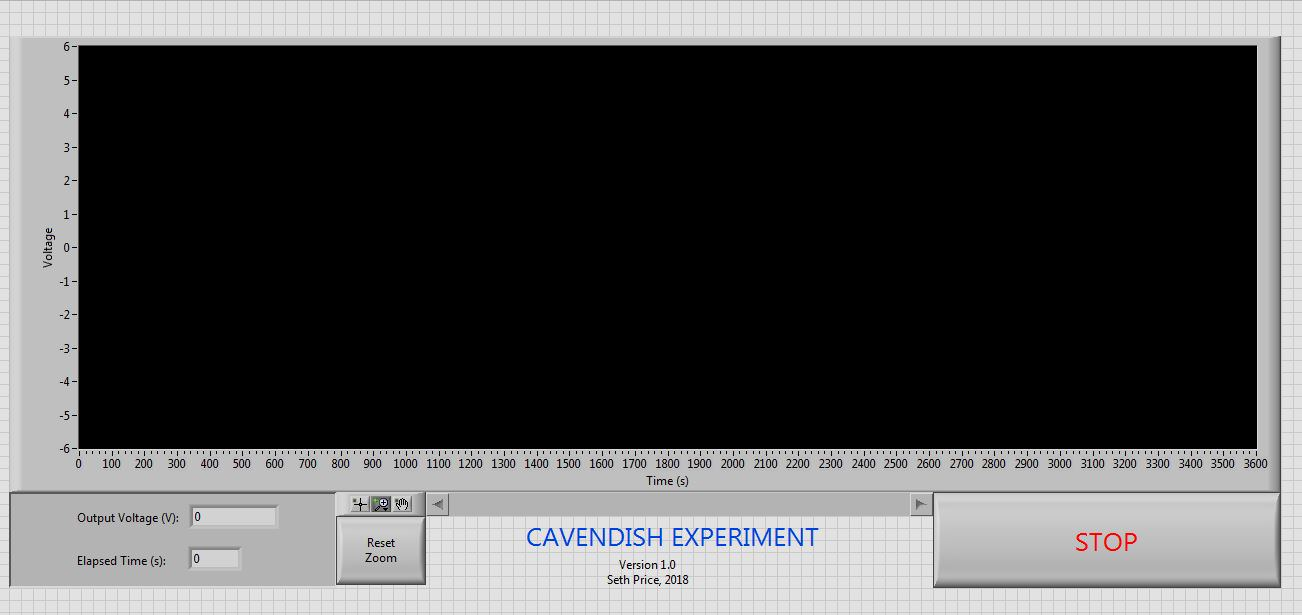Click the 3600 x-axis end value
1302x615 pixels.
coord(1256,464)
